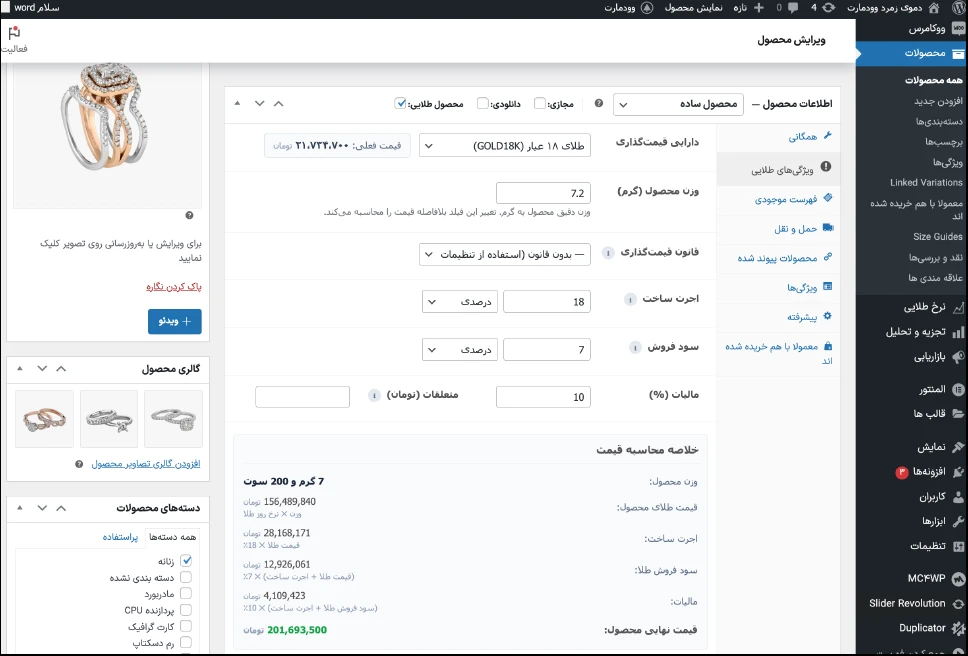The image size is (968, 656).
Task: Click the ویدئو add video button
Action: tap(175, 322)
